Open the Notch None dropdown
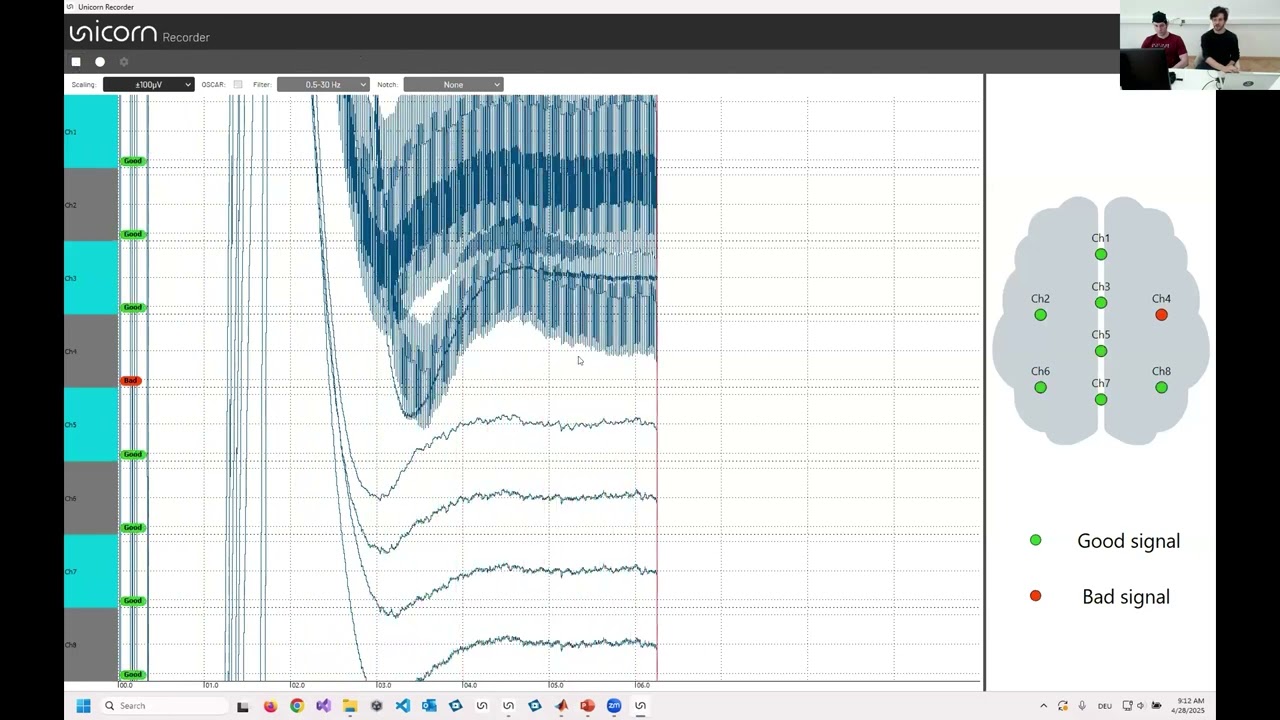 pos(453,84)
